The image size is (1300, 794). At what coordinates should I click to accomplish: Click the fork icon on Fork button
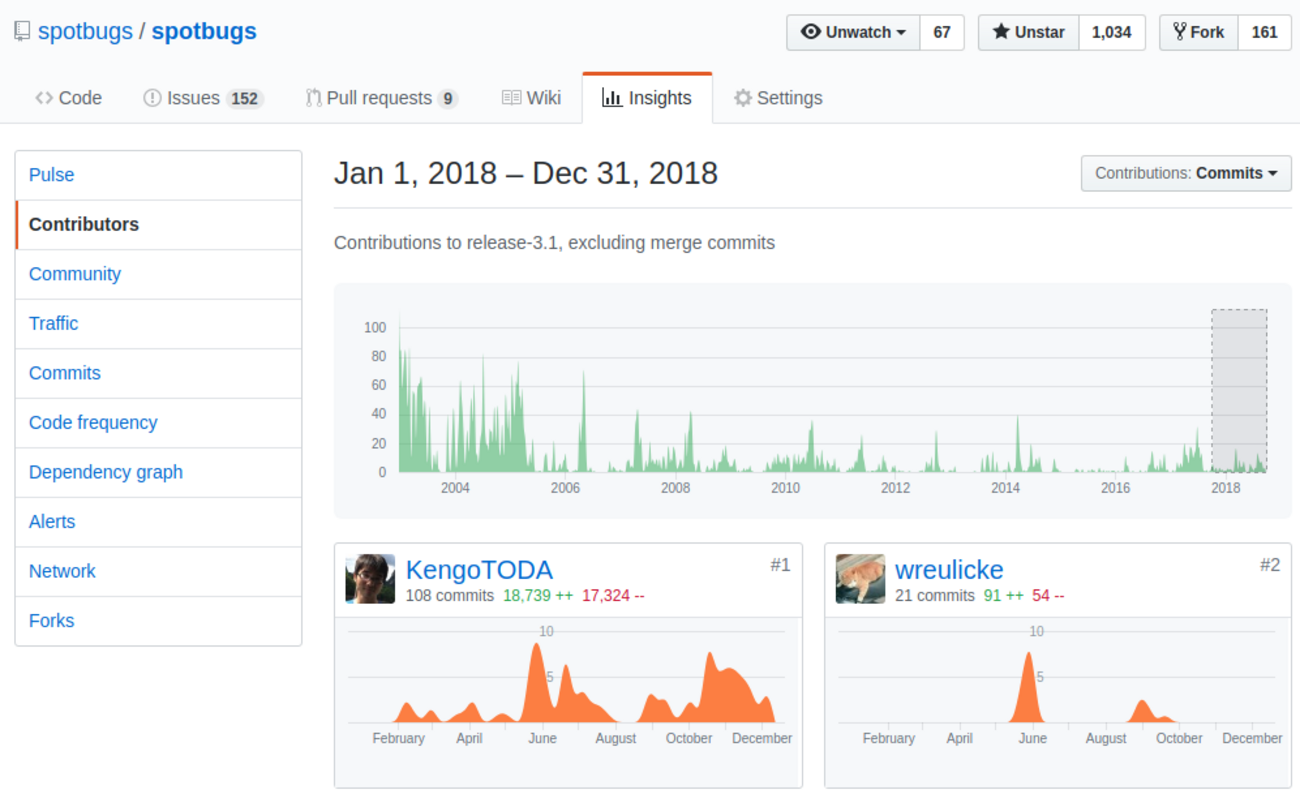(1180, 32)
